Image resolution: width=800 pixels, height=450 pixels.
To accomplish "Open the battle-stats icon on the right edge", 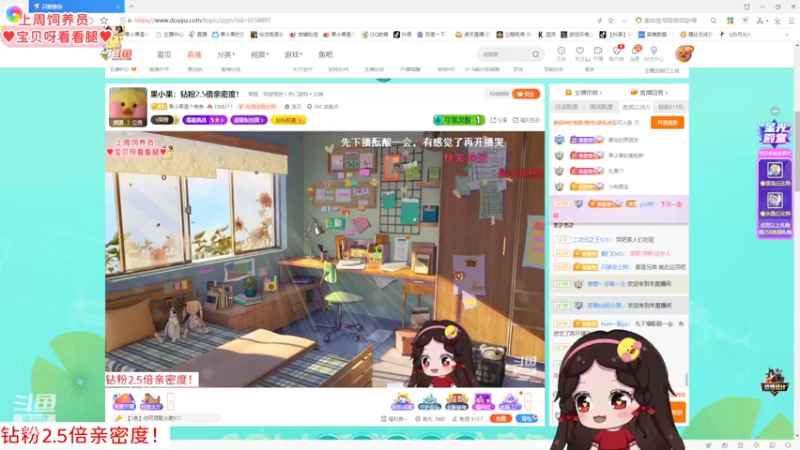I will coord(774,381).
